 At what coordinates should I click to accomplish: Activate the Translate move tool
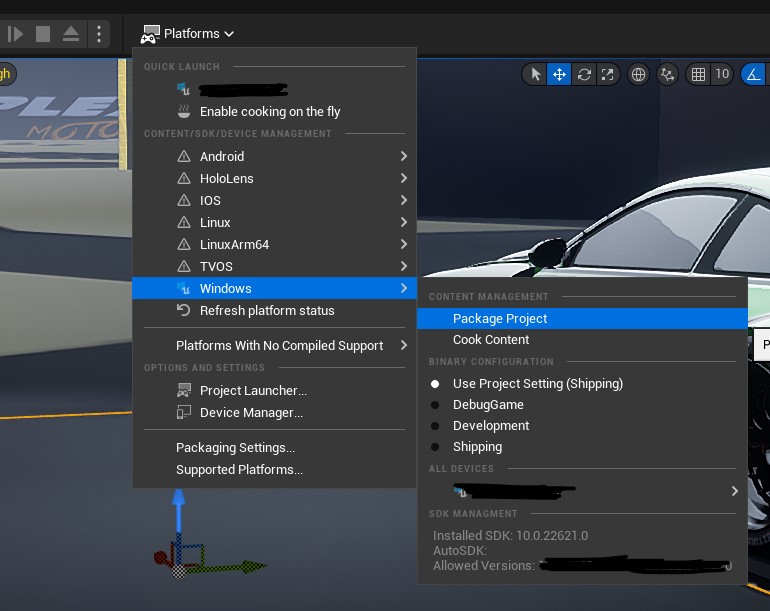tap(559, 74)
